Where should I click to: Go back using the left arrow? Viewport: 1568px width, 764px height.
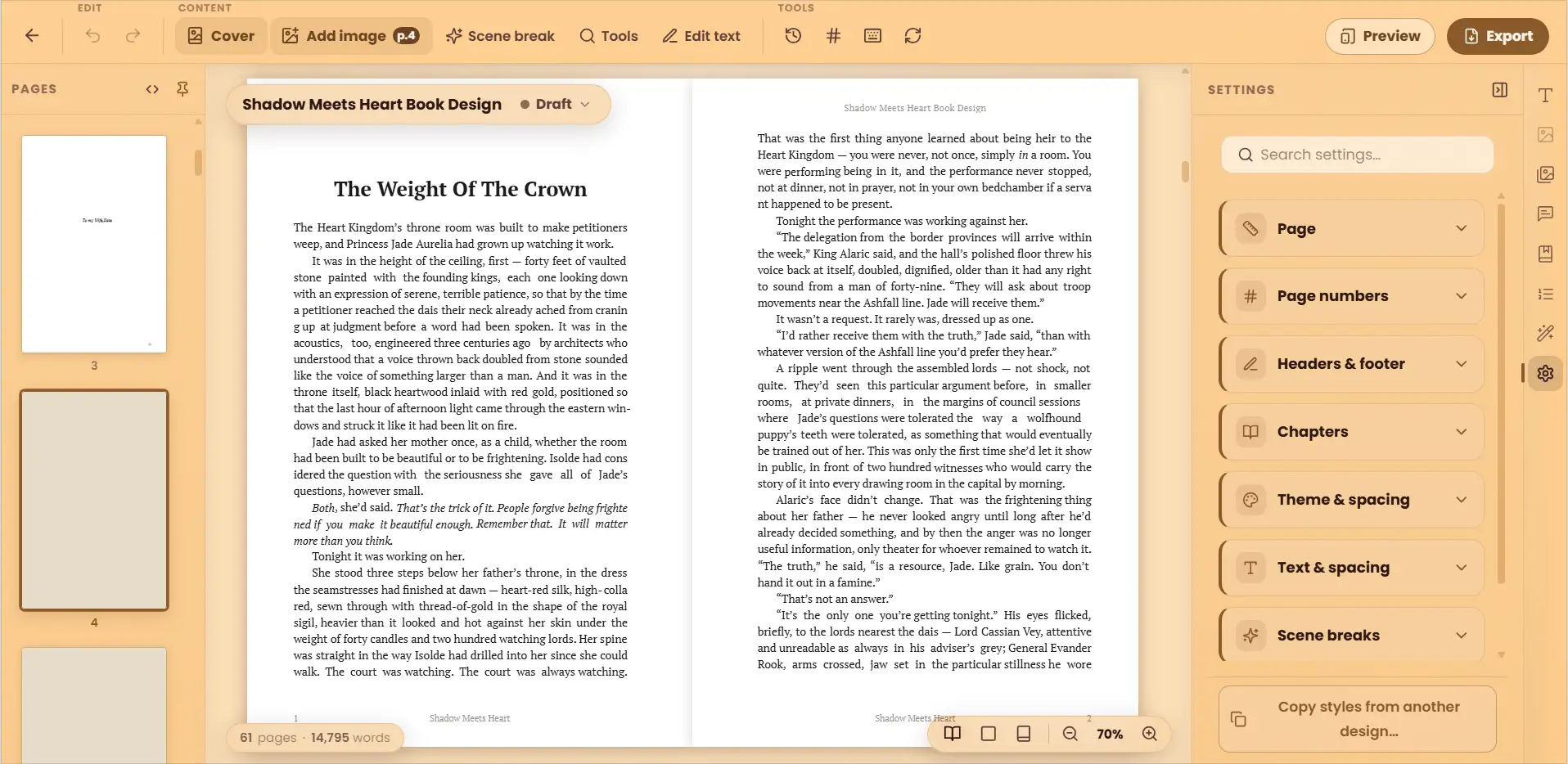32,36
